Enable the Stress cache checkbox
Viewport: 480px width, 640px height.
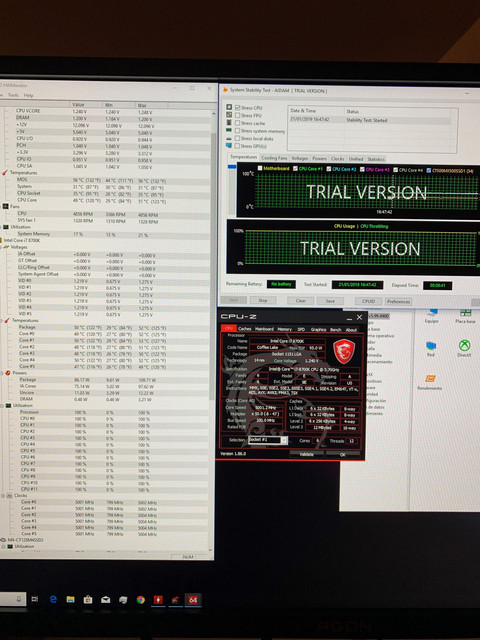(238, 123)
